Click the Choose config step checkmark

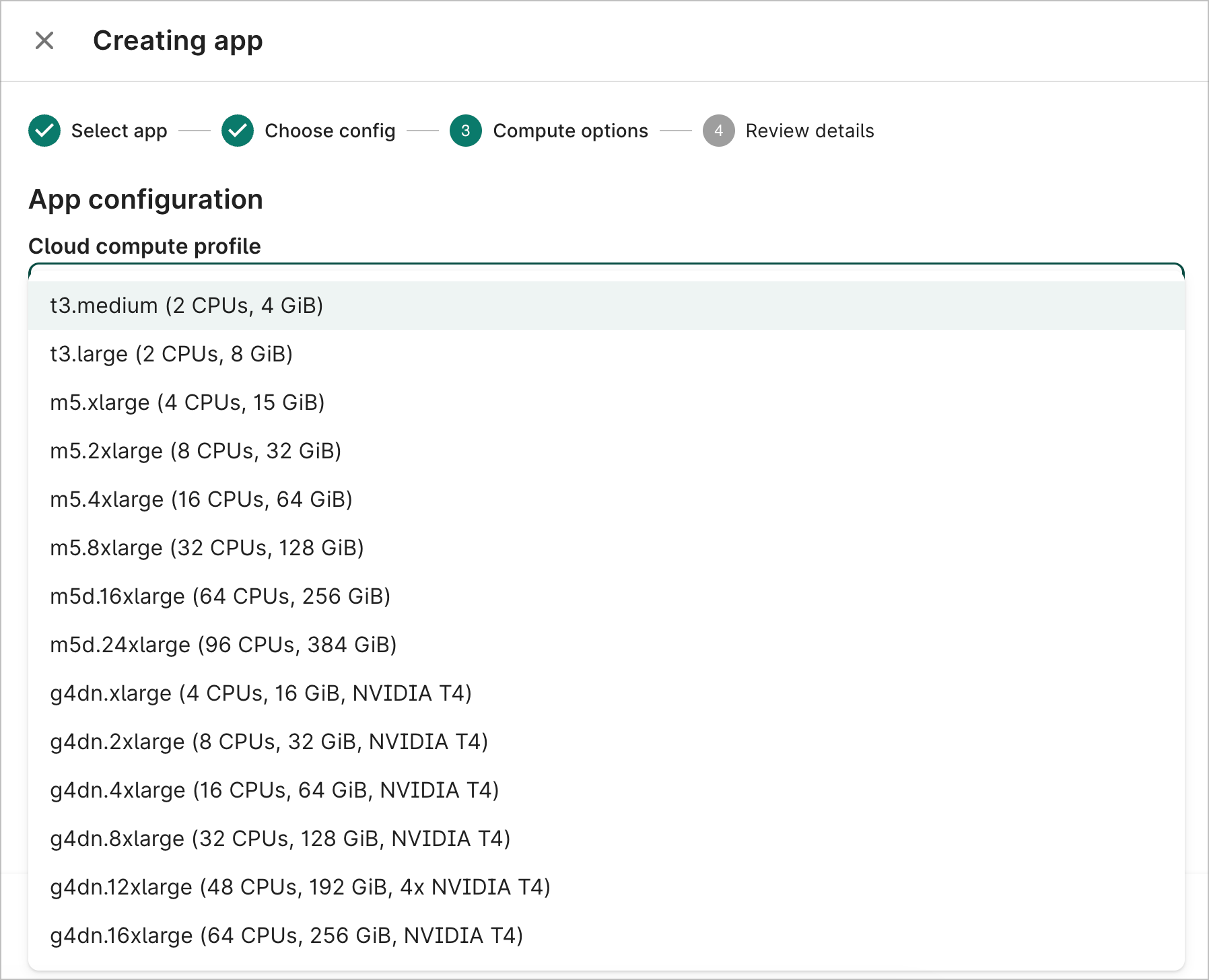tap(238, 131)
